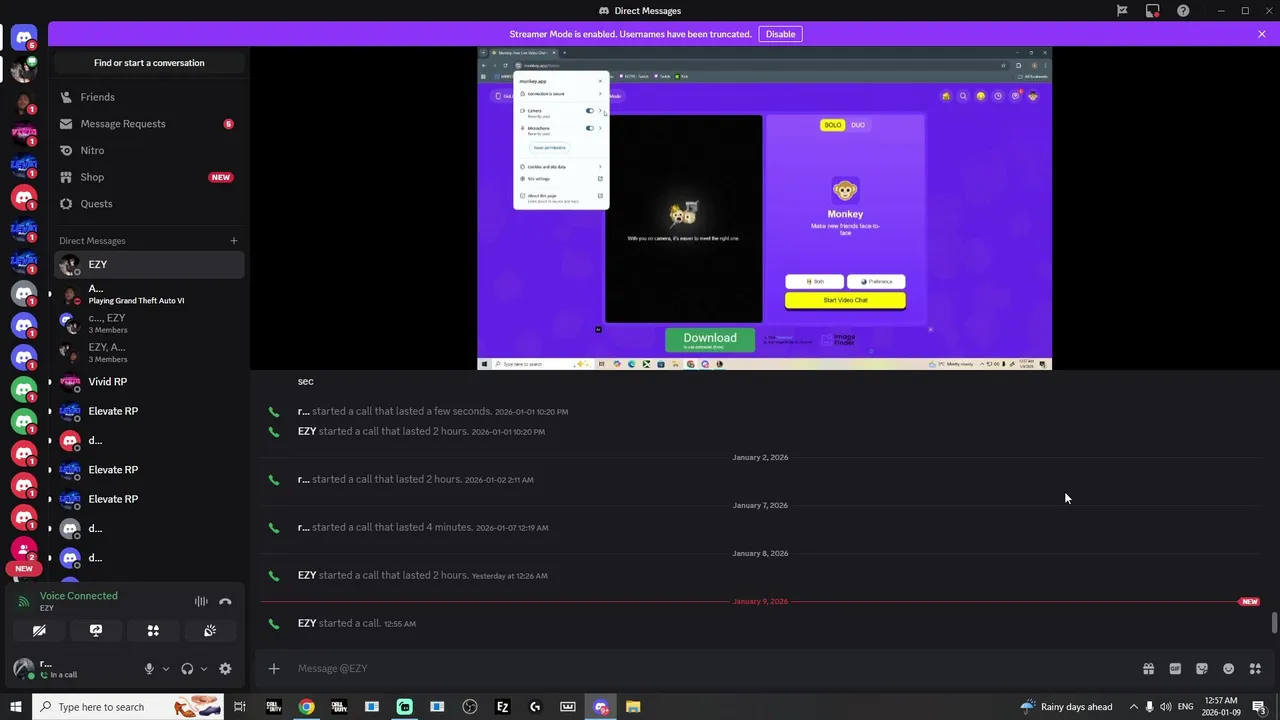Image resolution: width=1280 pixels, height=720 pixels.
Task: Open group DM 'EZY, A...'
Action: click(149, 352)
